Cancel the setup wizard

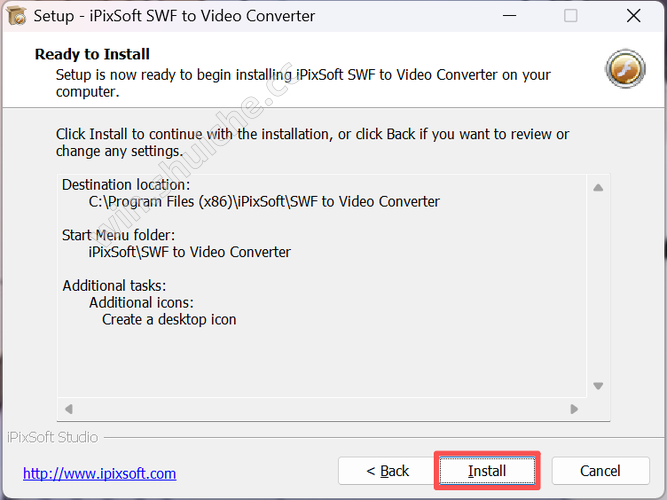(x=600, y=471)
